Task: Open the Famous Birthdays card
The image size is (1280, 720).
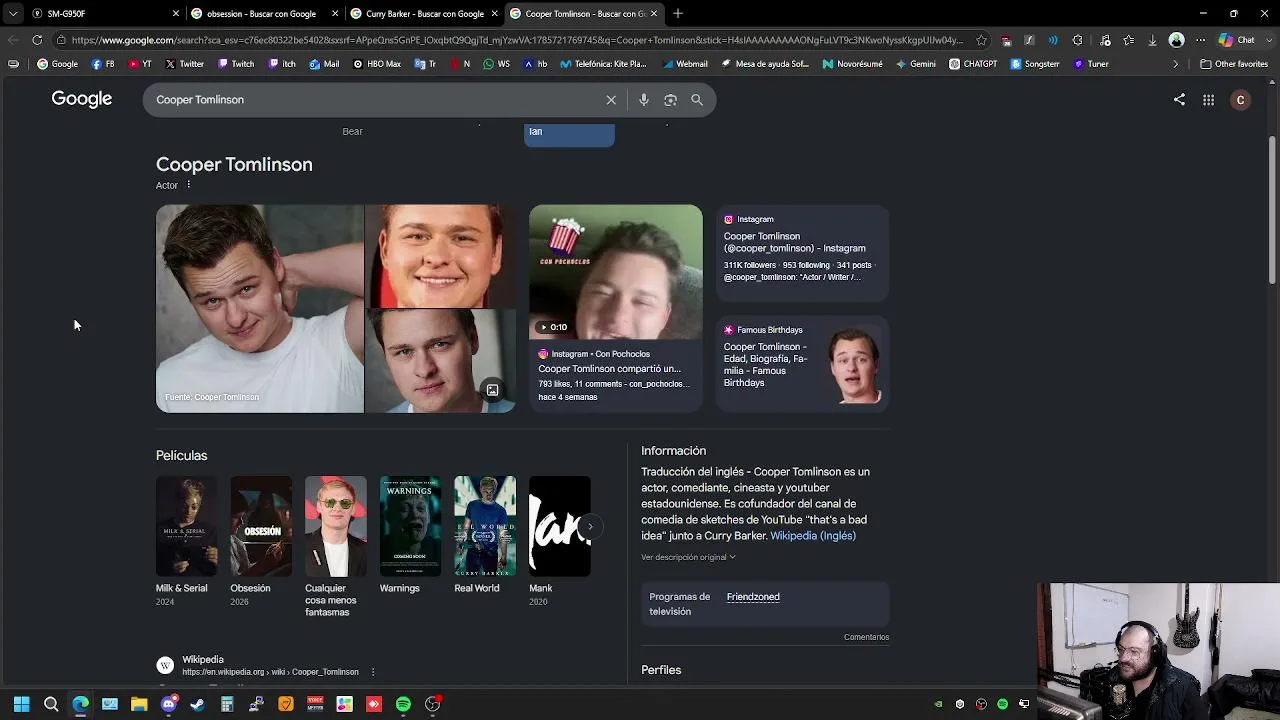Action: point(802,362)
